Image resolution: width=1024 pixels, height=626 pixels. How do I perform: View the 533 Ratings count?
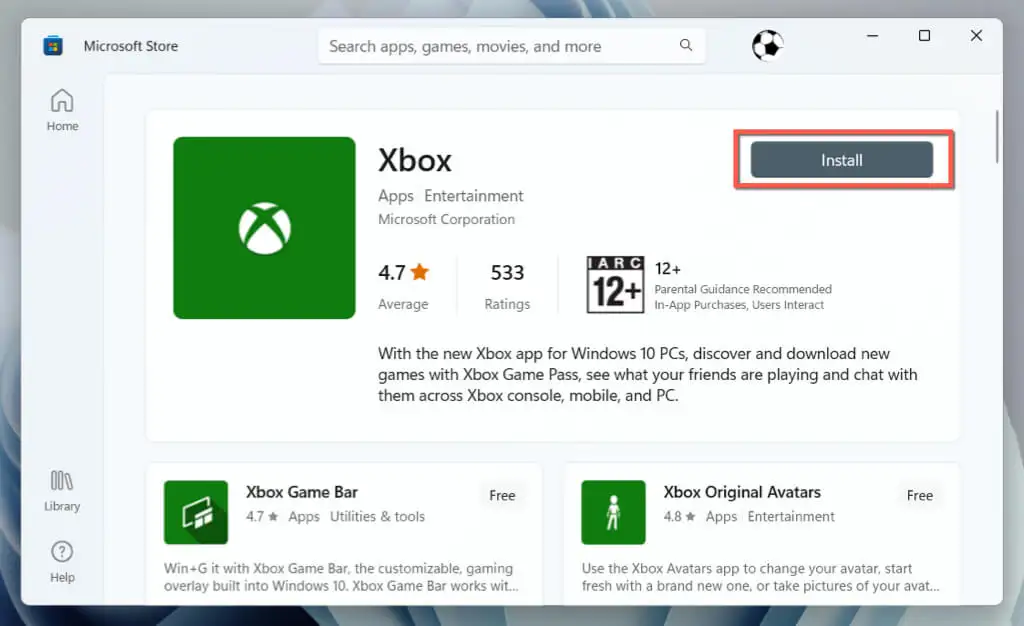tap(507, 287)
